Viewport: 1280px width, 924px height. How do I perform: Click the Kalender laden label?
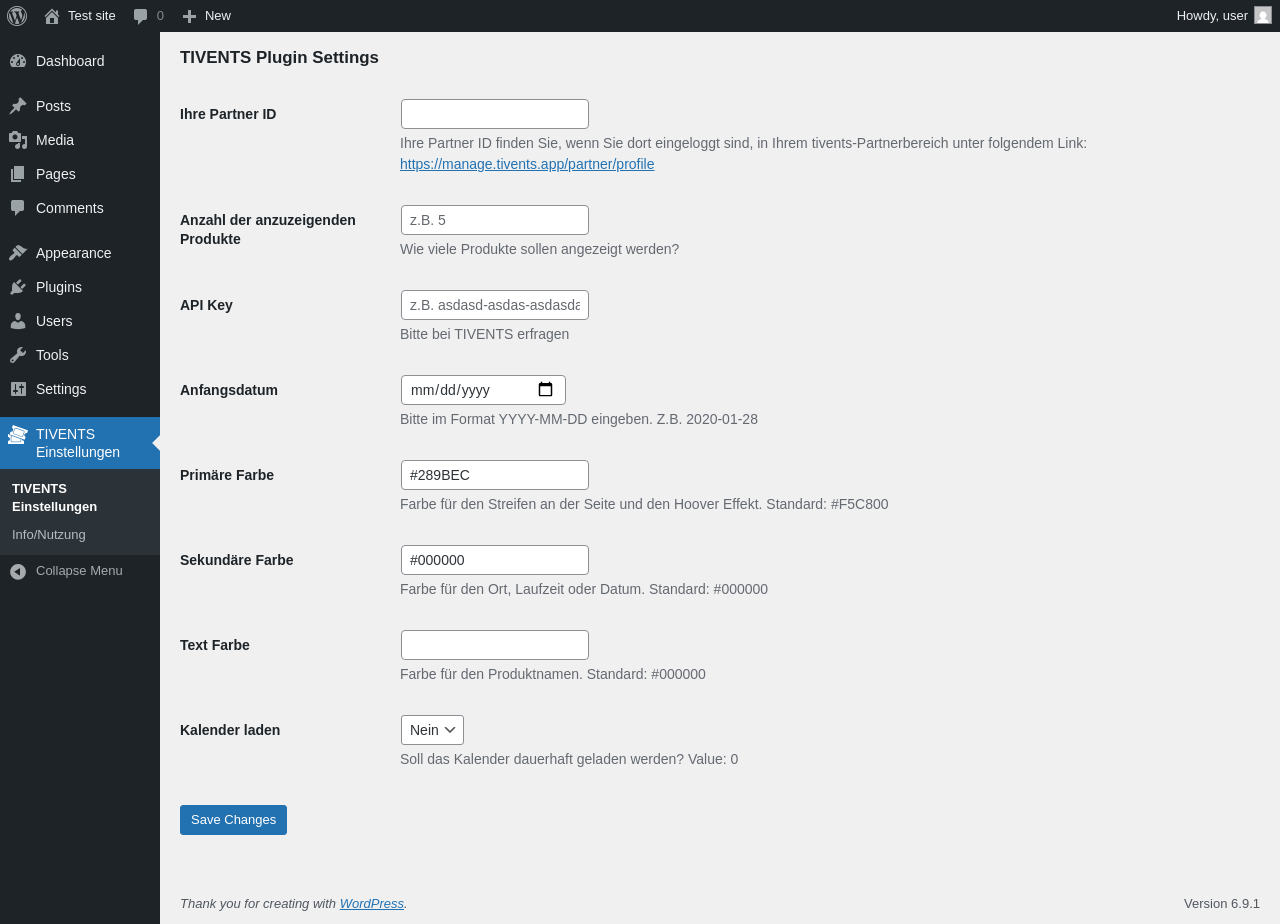coord(230,730)
